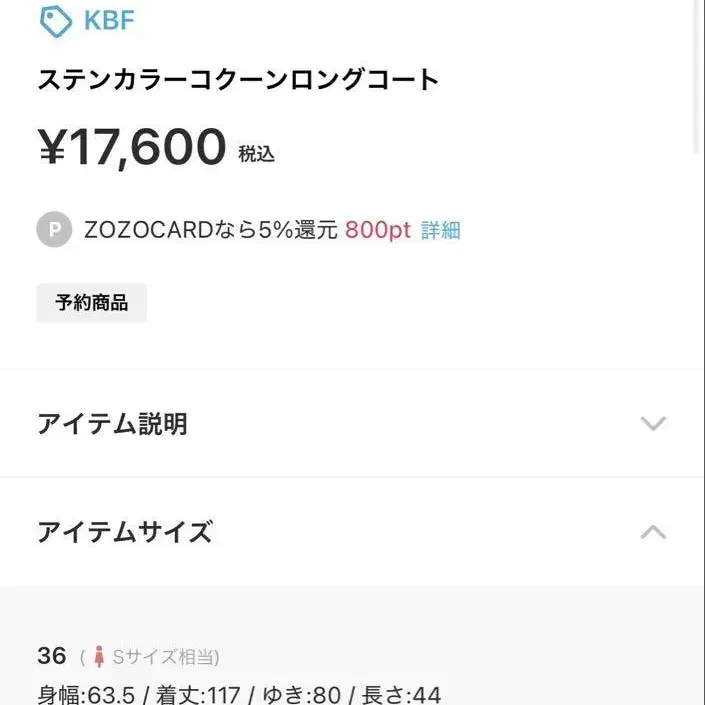
Task: Click the gray P points icon
Action: [54, 230]
